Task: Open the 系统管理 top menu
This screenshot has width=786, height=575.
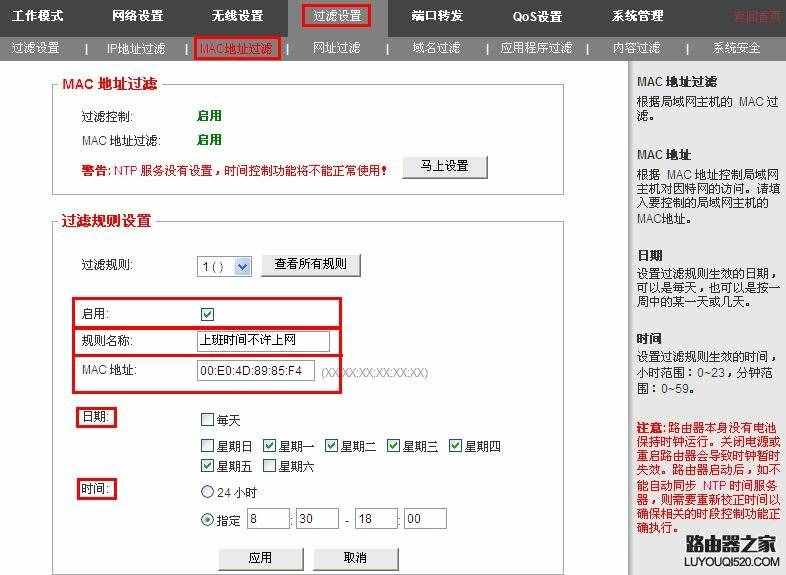Action: (x=637, y=16)
